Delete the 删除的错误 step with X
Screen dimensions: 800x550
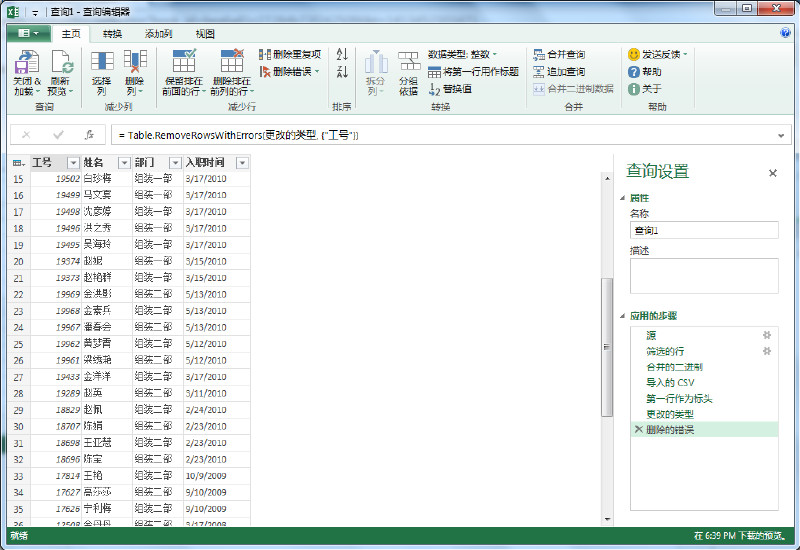coord(638,430)
